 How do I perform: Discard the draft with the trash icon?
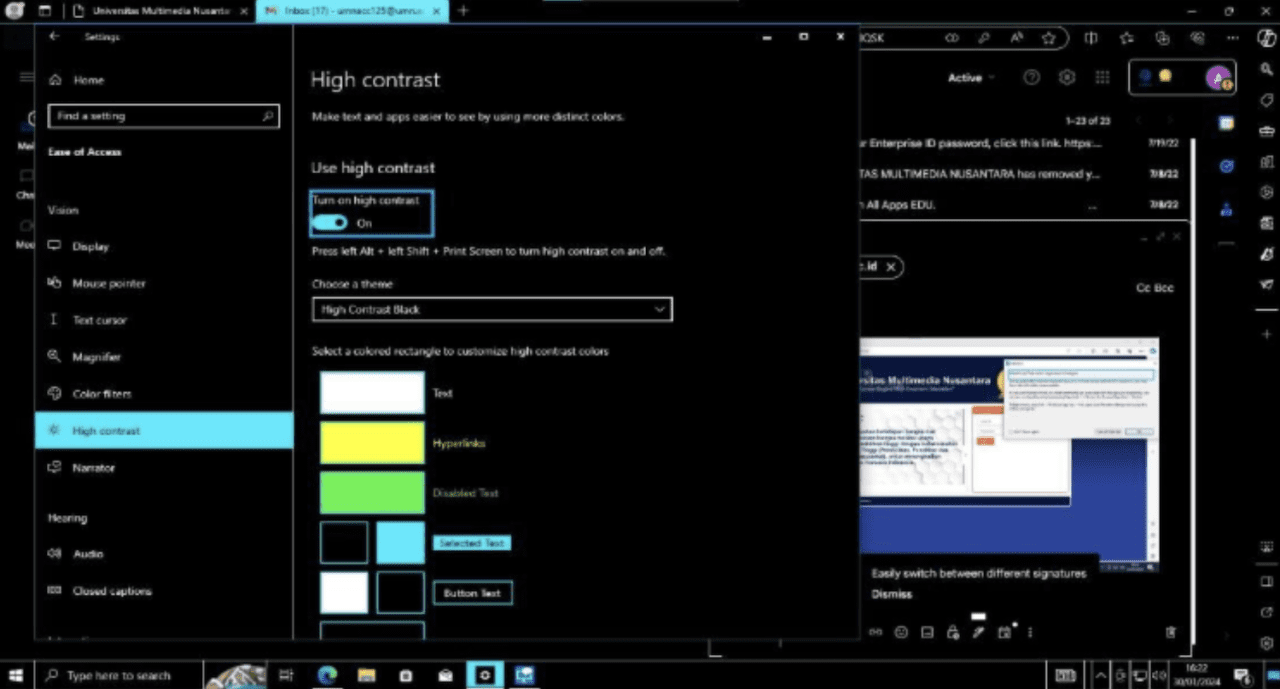coord(1171,632)
